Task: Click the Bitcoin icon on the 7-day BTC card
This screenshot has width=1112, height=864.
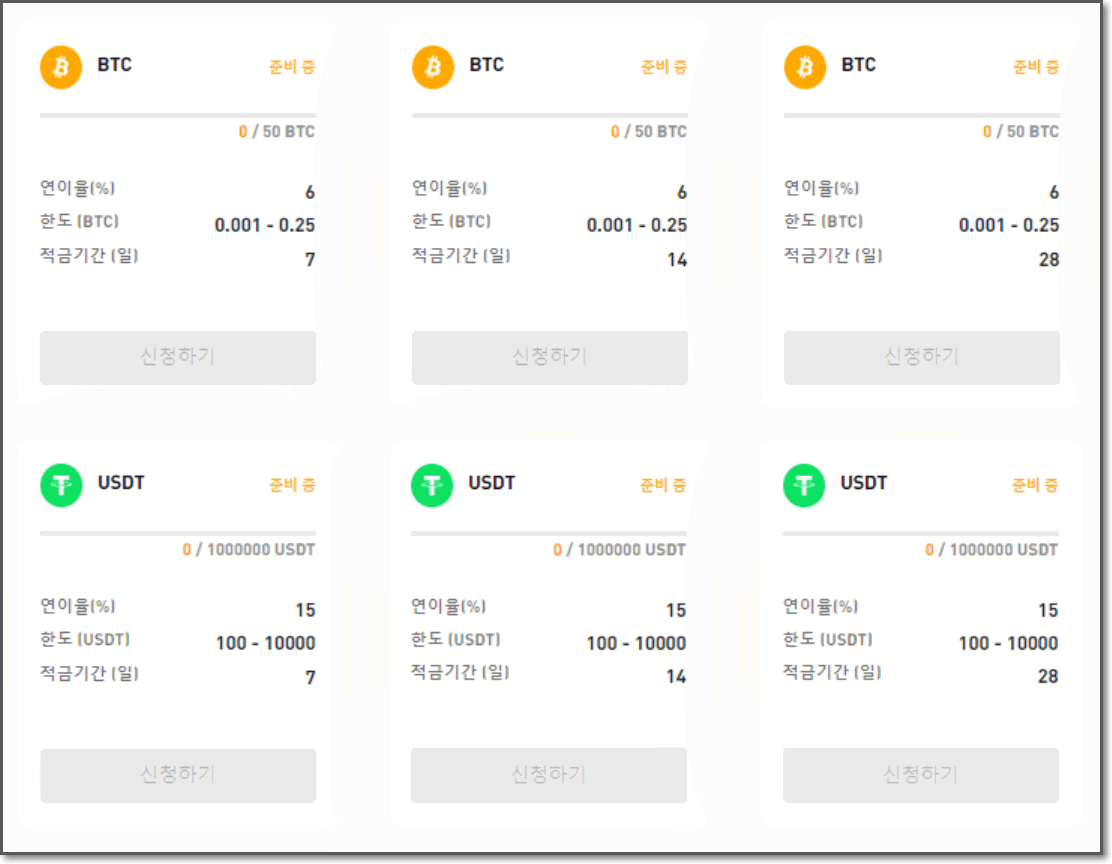Action: coord(60,66)
